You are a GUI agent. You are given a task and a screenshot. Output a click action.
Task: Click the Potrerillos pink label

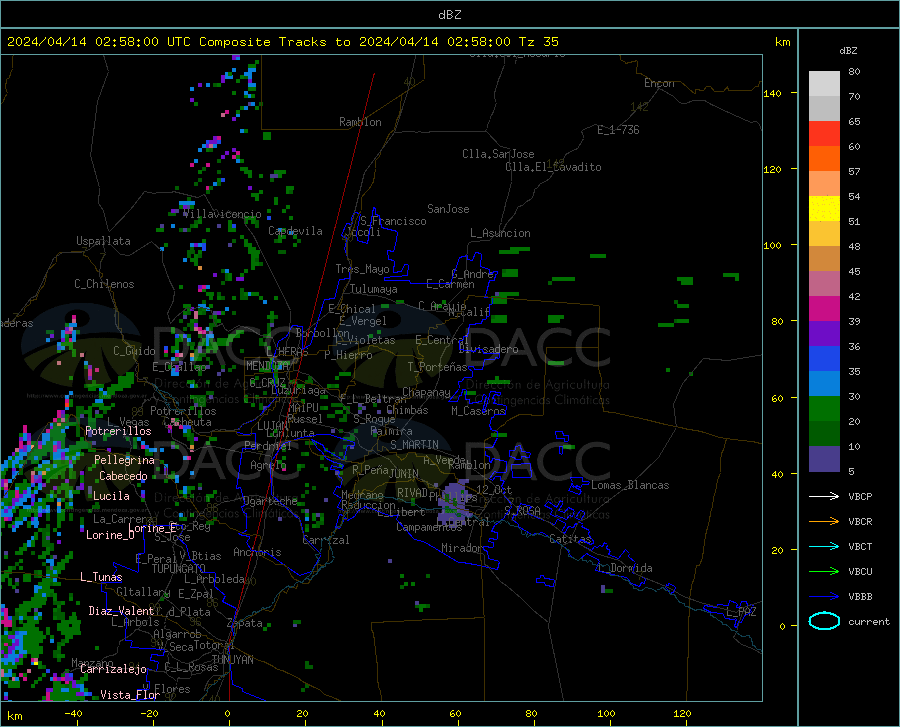pos(118,431)
